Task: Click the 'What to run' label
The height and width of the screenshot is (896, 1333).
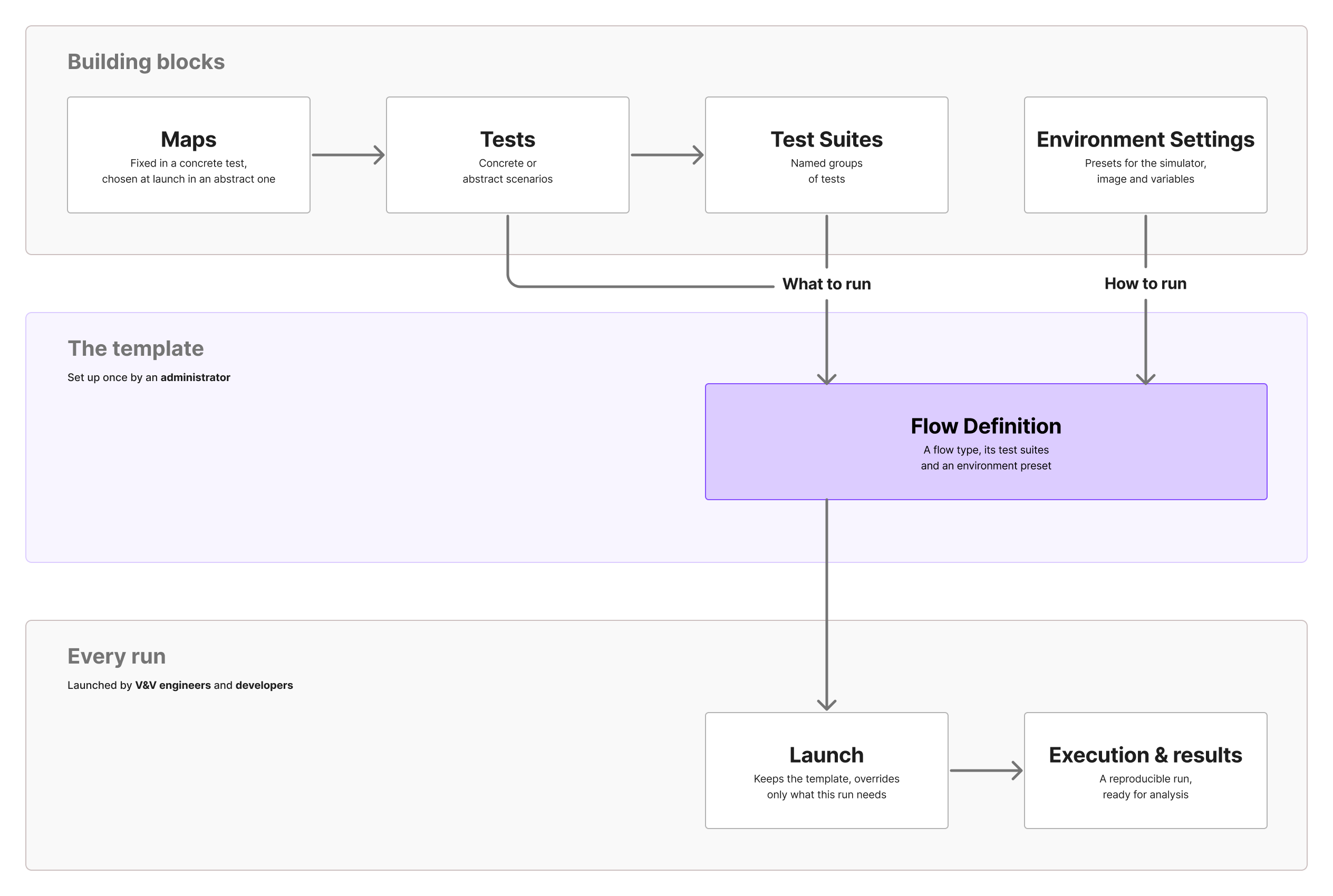Action: click(827, 284)
